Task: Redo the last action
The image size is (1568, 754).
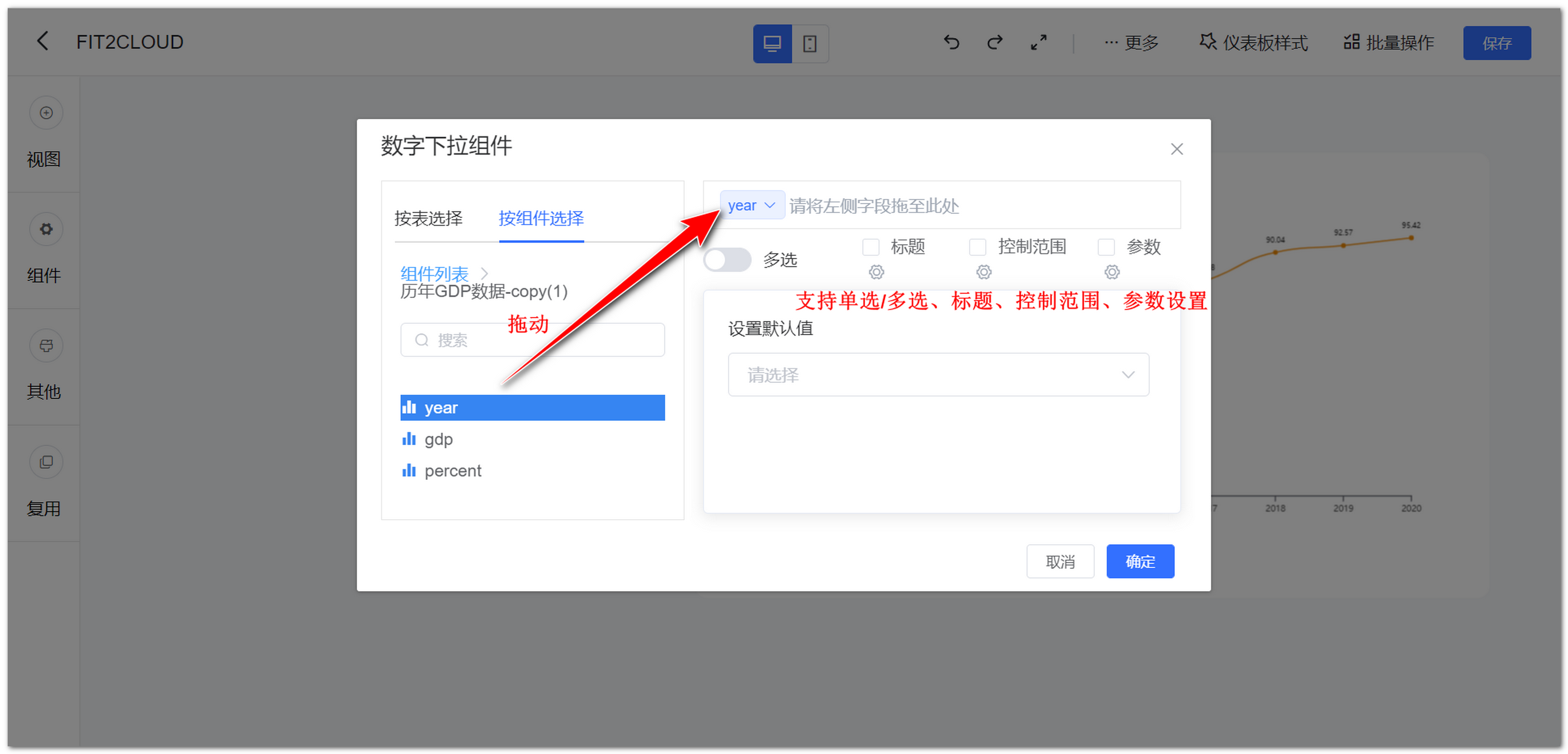Action: pyautogui.click(x=995, y=42)
